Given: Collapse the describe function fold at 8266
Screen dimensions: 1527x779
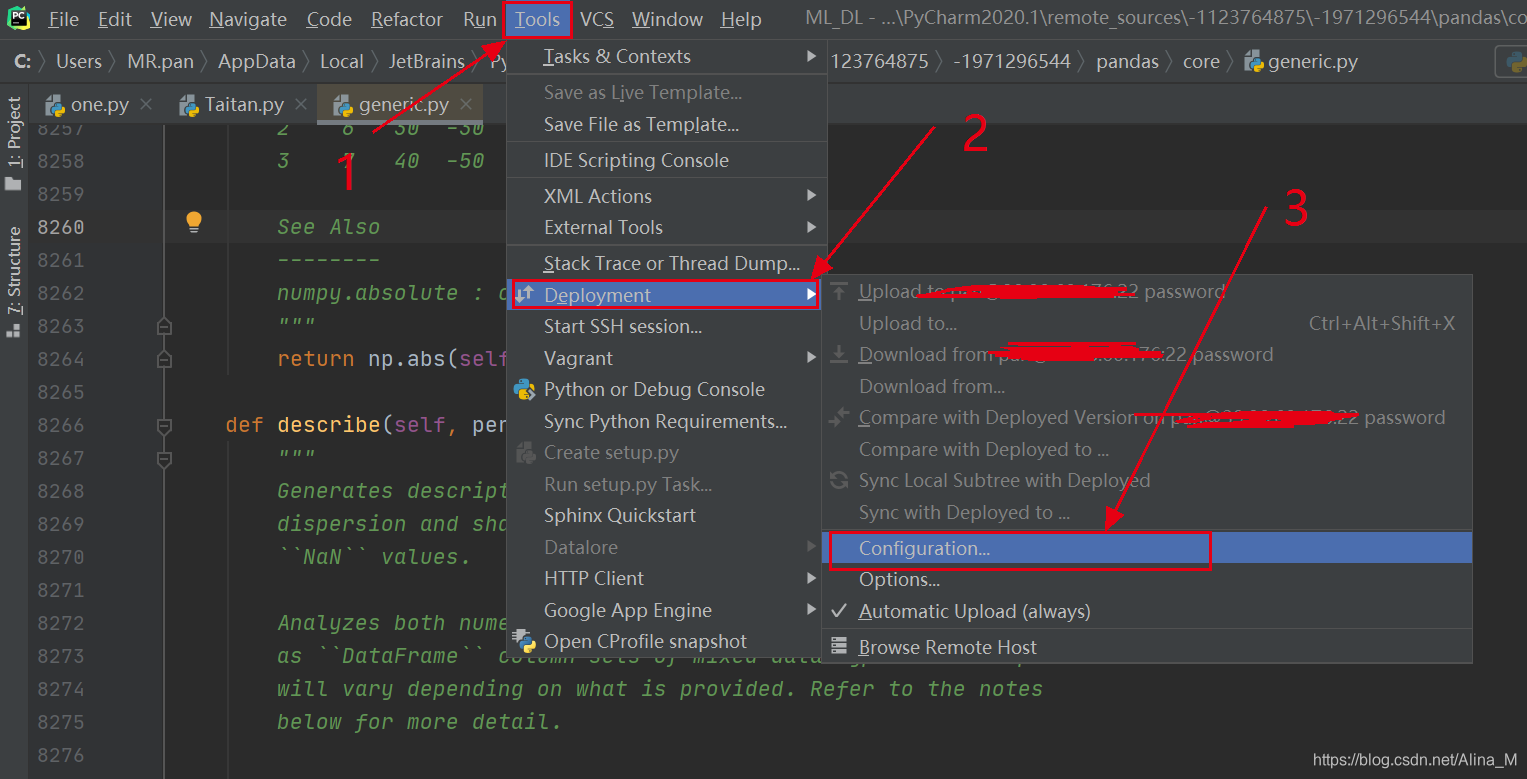Looking at the screenshot, I should [x=165, y=426].
